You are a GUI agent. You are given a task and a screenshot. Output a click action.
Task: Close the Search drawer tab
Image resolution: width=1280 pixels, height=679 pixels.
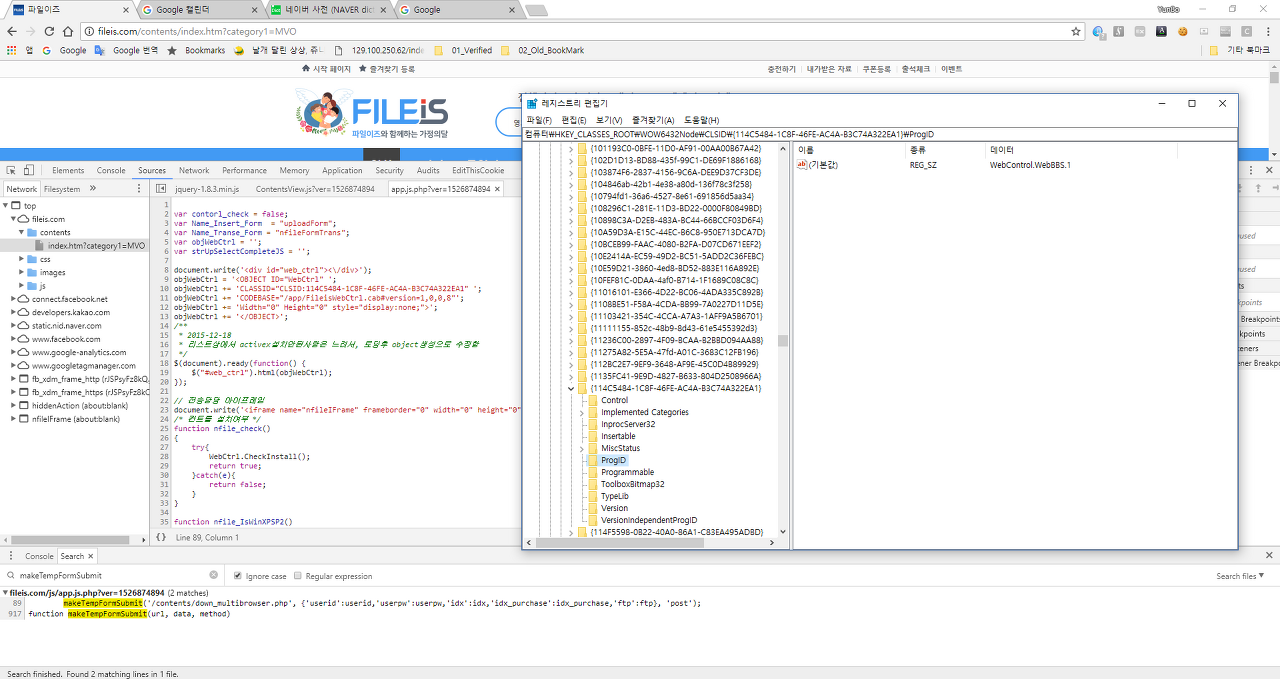[91, 556]
